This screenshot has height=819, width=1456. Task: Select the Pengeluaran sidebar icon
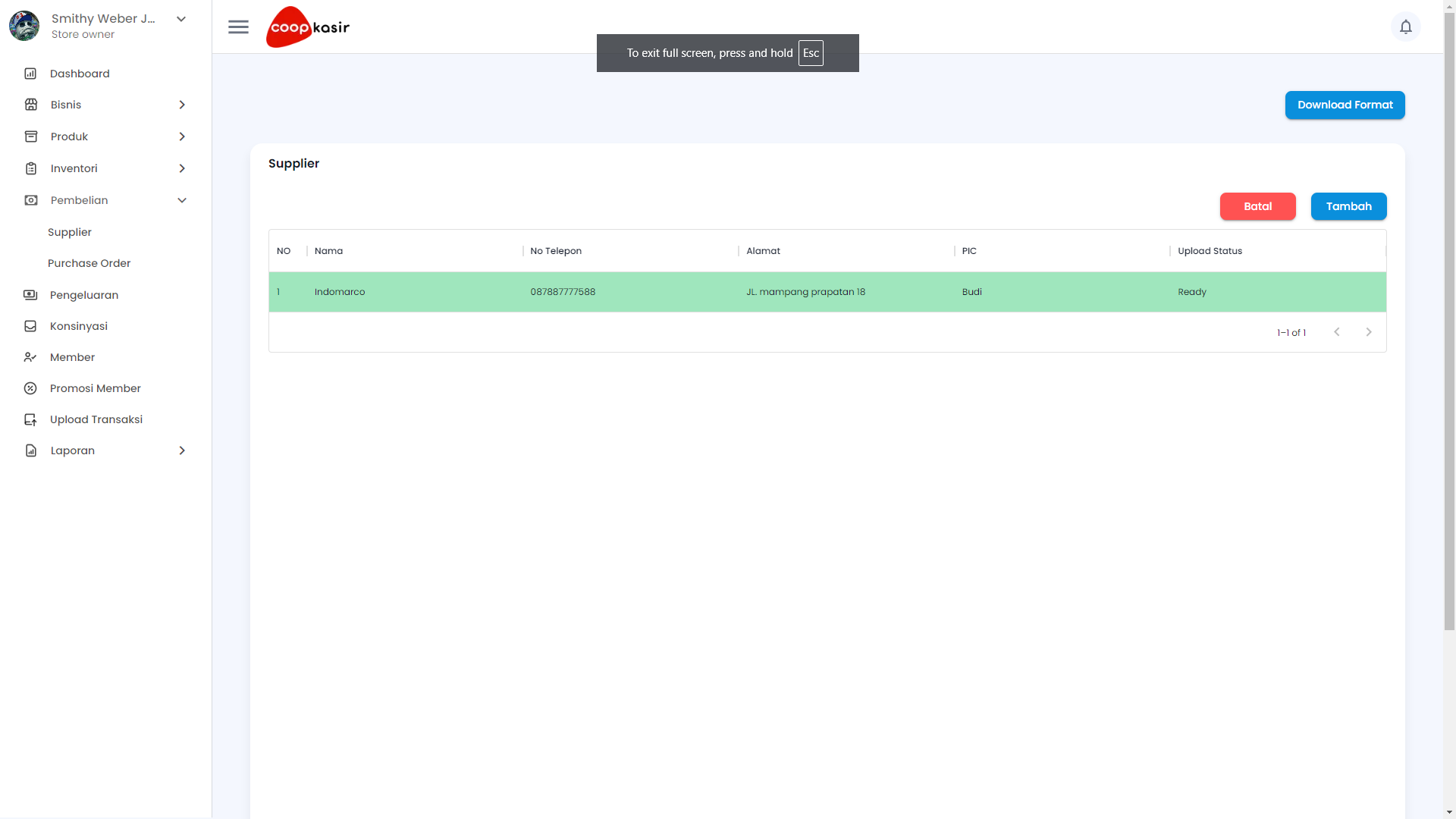pyautogui.click(x=30, y=294)
